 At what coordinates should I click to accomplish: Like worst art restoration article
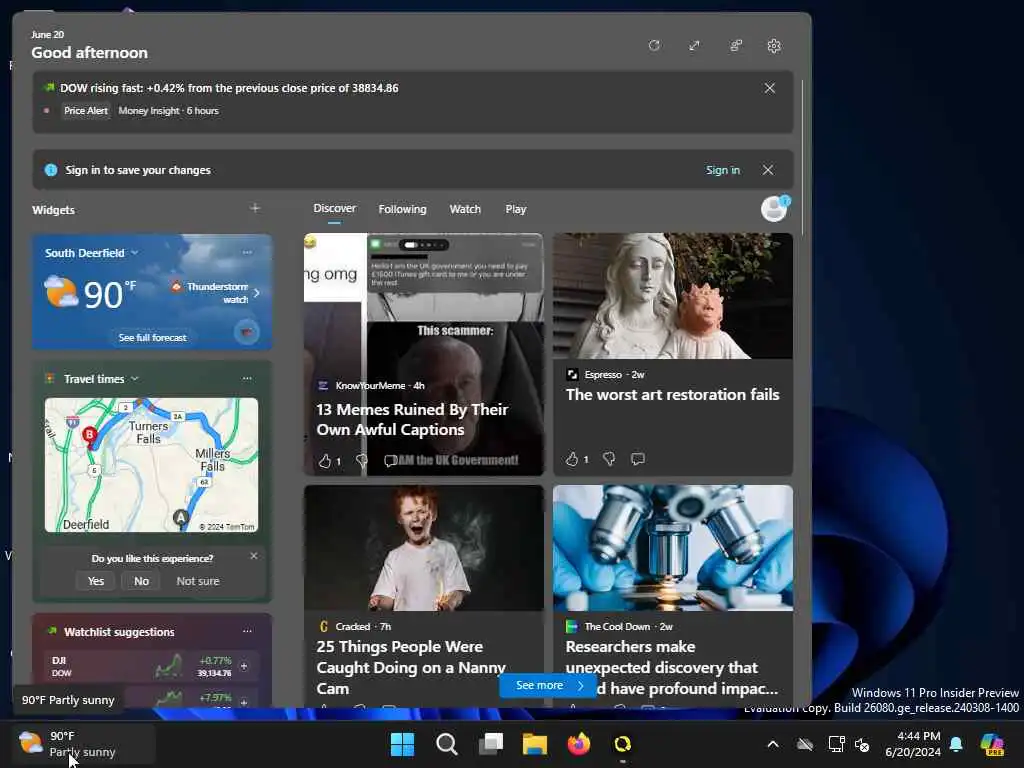(x=572, y=459)
